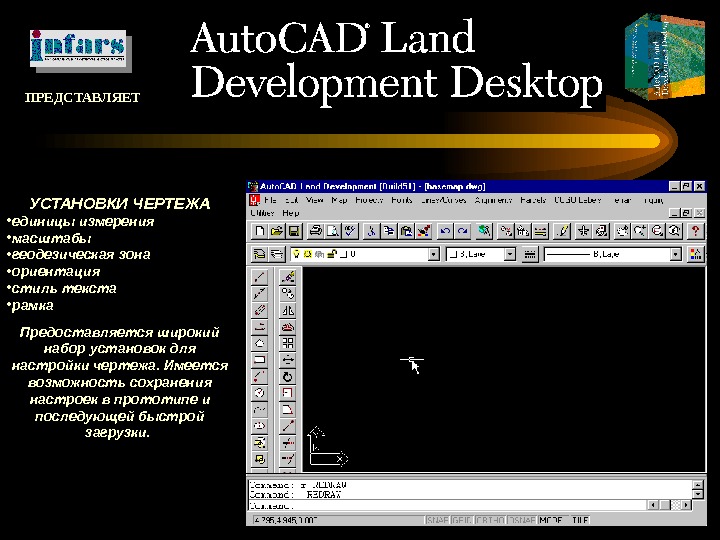This screenshot has width=720, height=540.
Task: Toggle ORTHO mode in status bar
Action: click(x=490, y=520)
